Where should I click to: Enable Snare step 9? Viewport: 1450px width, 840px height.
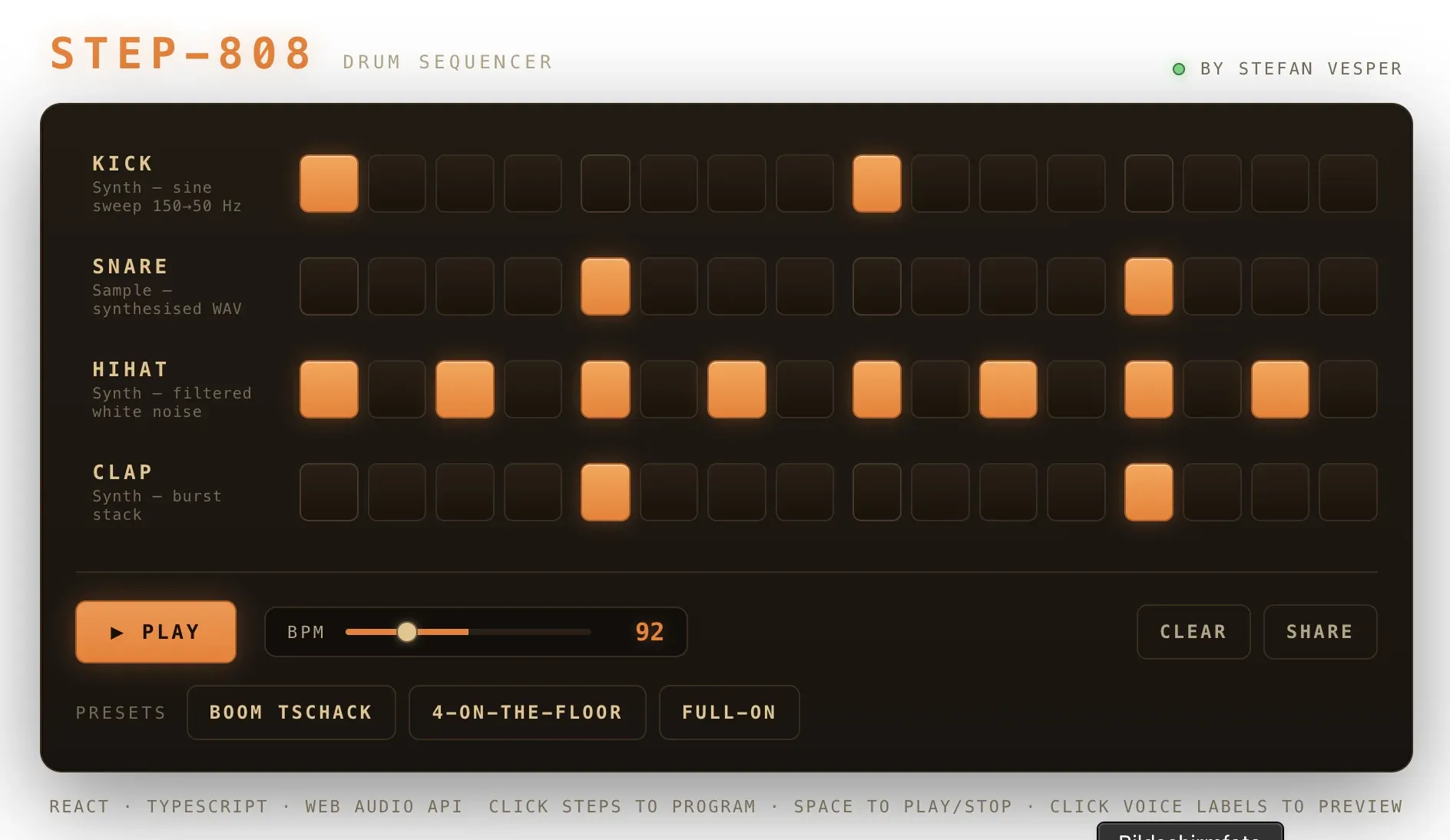[x=877, y=286]
